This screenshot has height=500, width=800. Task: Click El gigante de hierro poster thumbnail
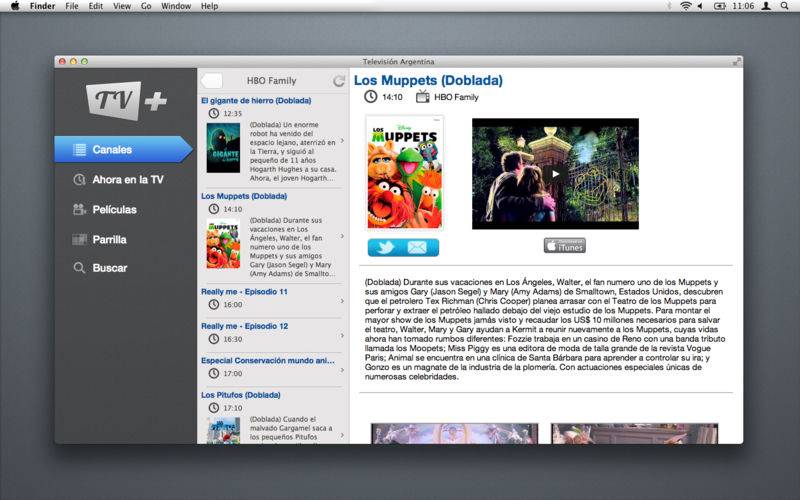(x=223, y=147)
